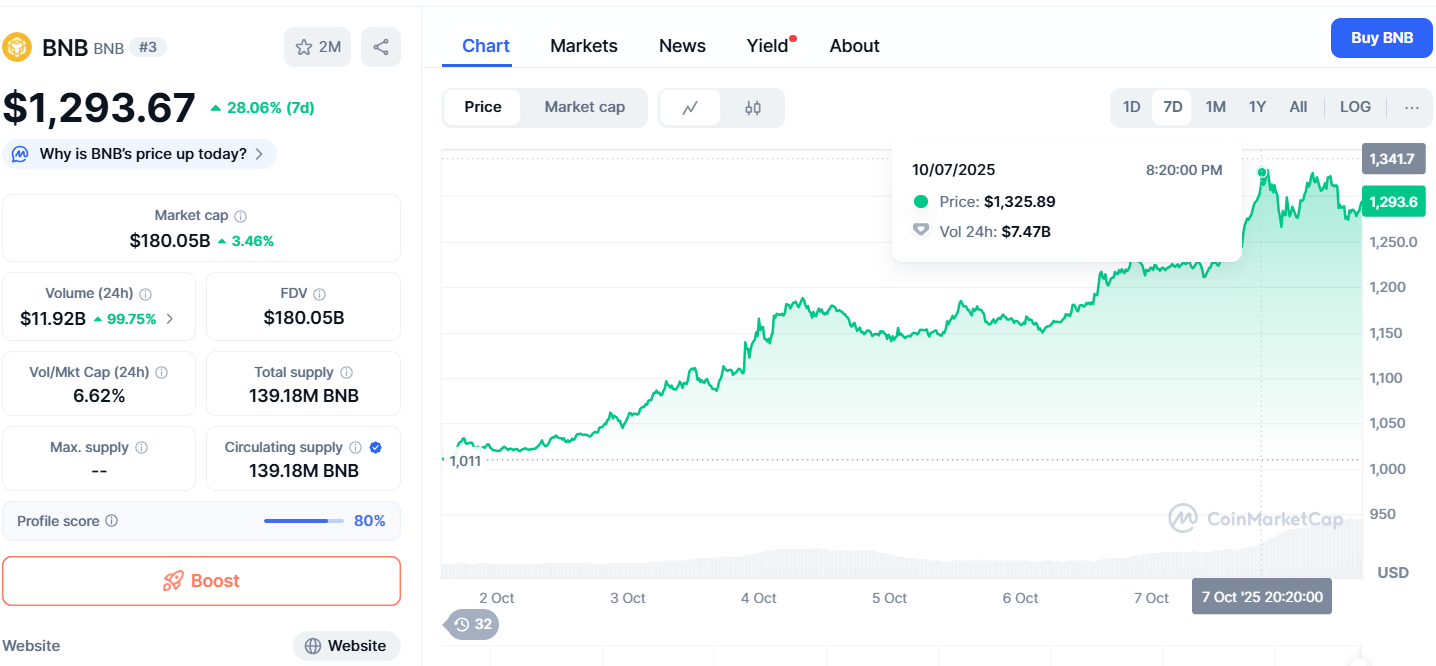Click the Buy BNB button

point(1382,38)
